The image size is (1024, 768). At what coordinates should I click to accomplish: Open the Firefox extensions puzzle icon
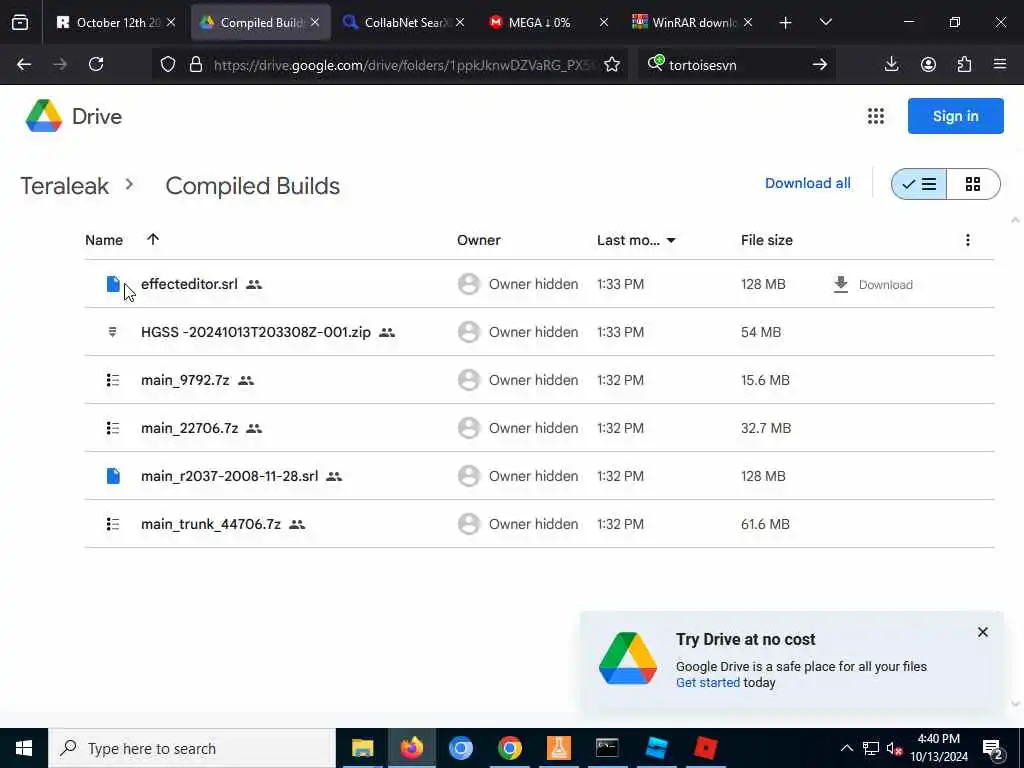point(964,64)
